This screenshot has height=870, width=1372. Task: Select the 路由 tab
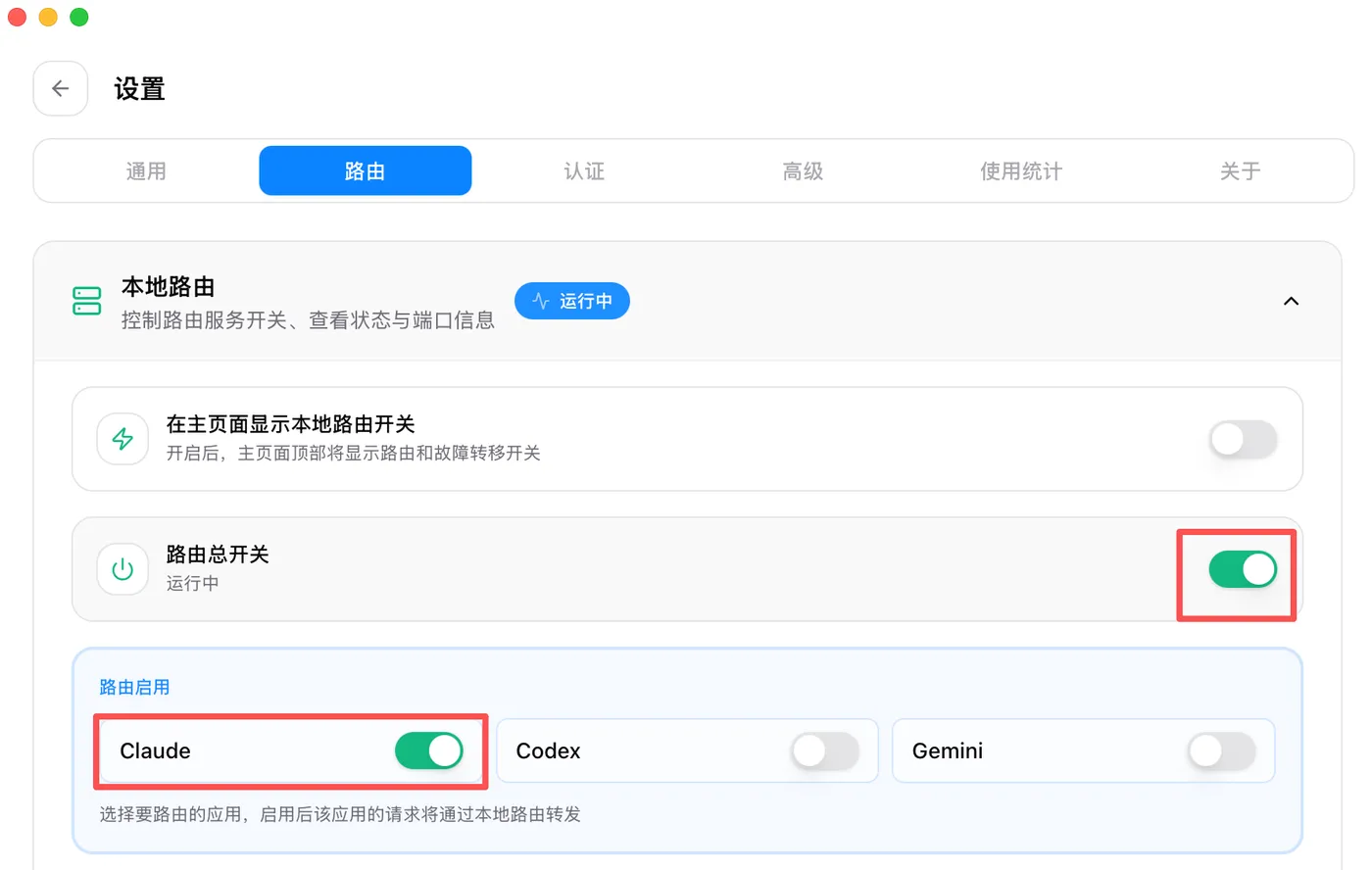tap(366, 171)
